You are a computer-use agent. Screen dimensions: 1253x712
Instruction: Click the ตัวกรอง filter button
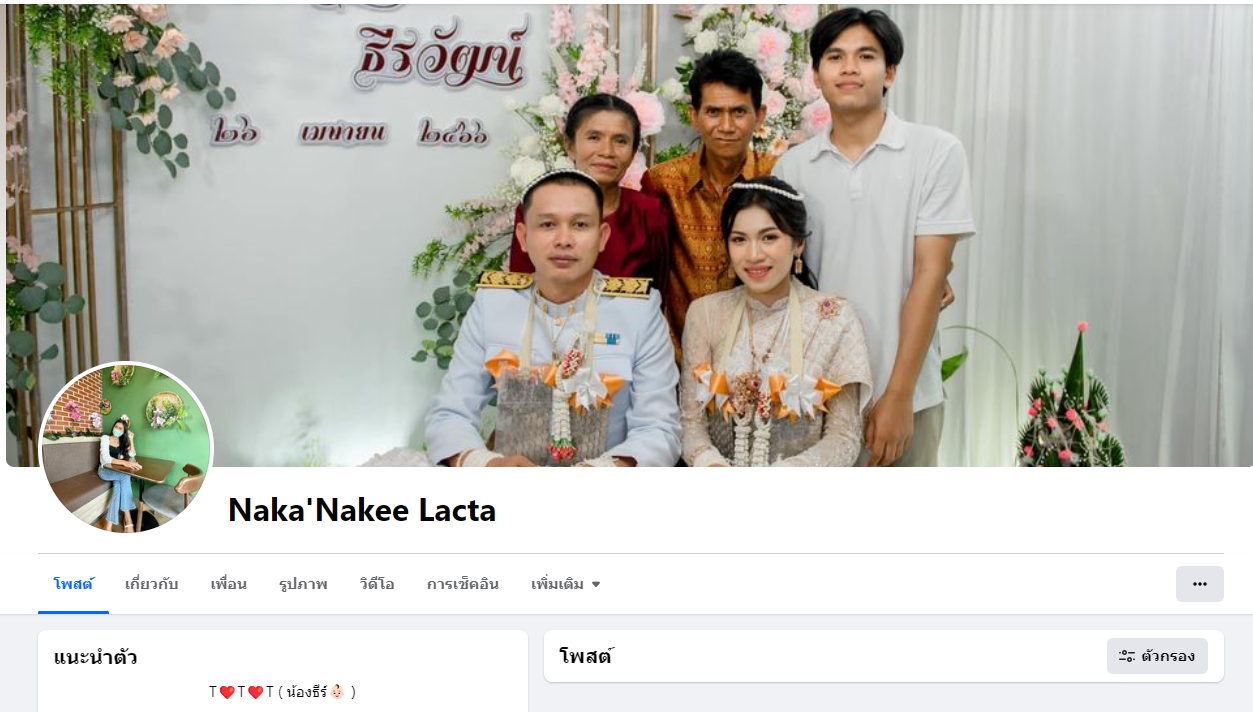pos(1157,656)
